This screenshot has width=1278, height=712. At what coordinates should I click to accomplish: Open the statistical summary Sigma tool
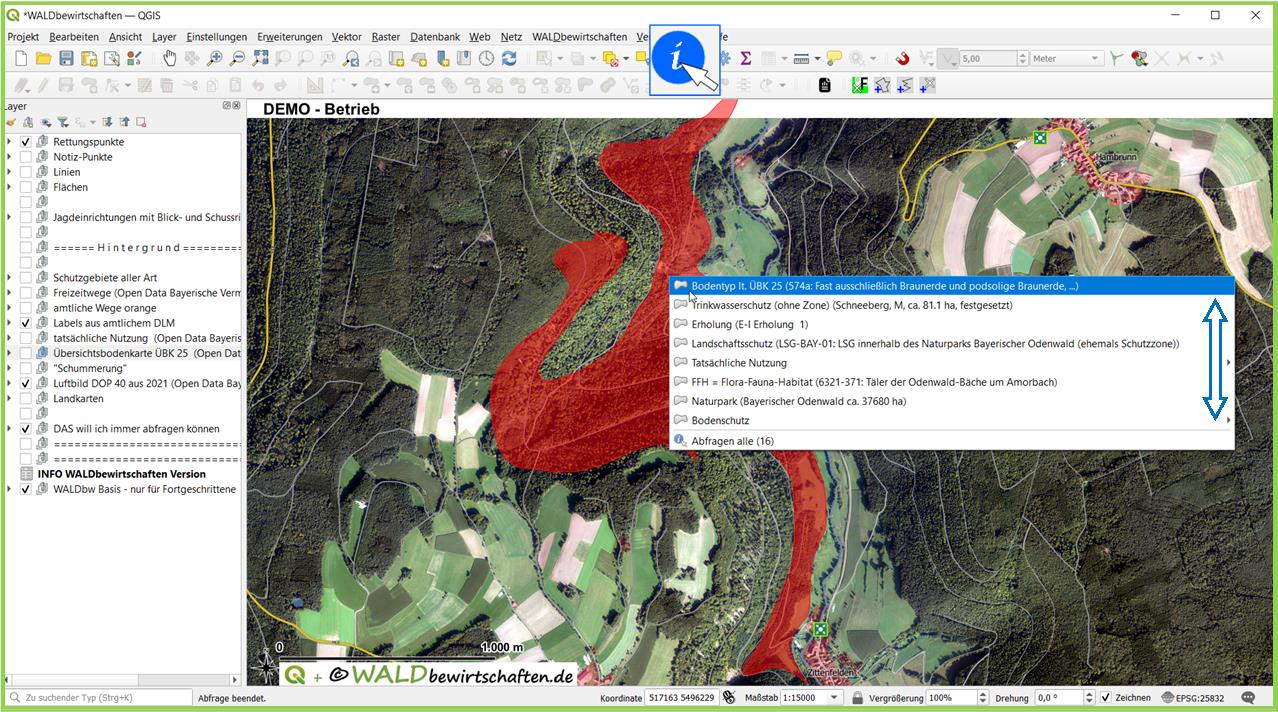click(745, 59)
